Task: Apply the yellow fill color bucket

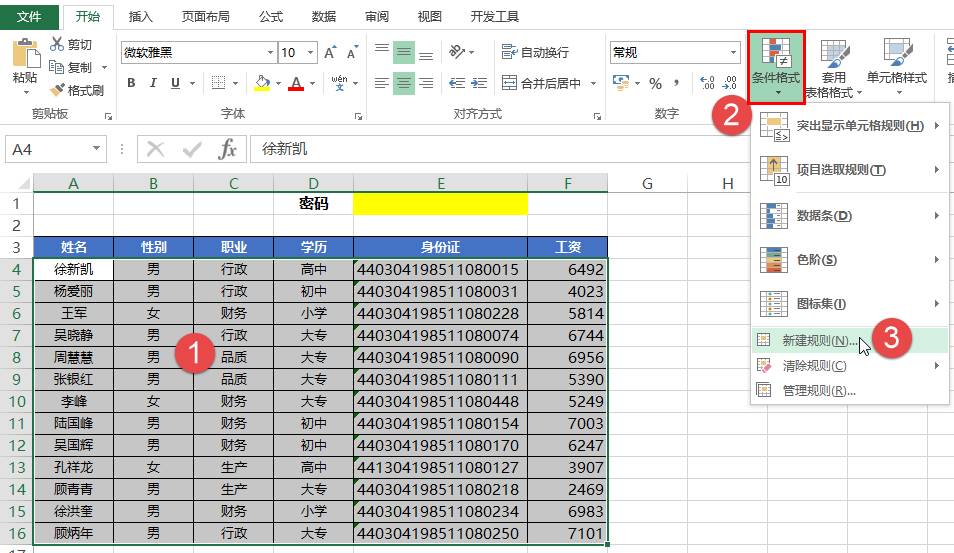Action: 262,83
